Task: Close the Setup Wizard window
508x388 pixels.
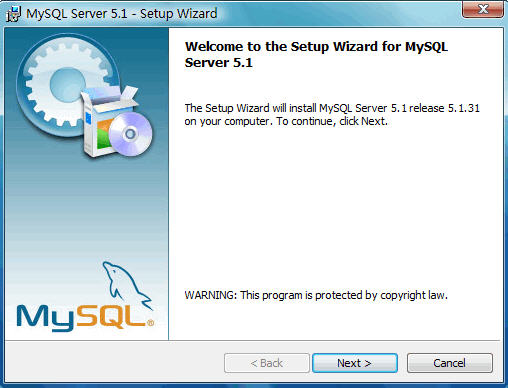Action: [483, 9]
